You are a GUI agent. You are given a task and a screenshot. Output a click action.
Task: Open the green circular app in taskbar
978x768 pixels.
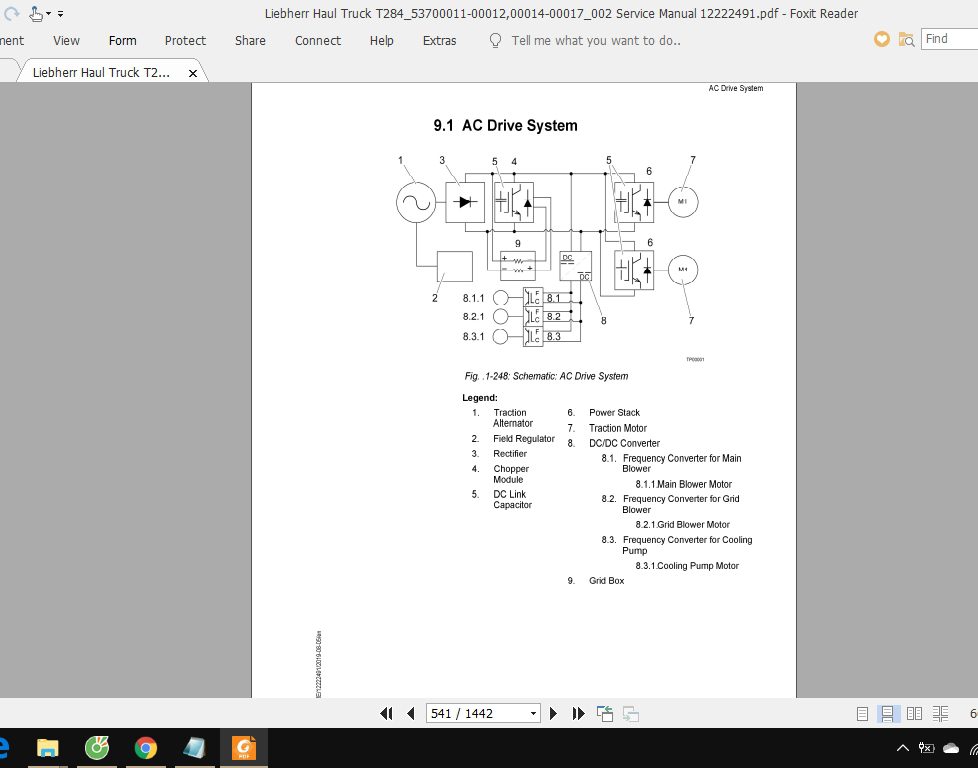[x=97, y=747]
